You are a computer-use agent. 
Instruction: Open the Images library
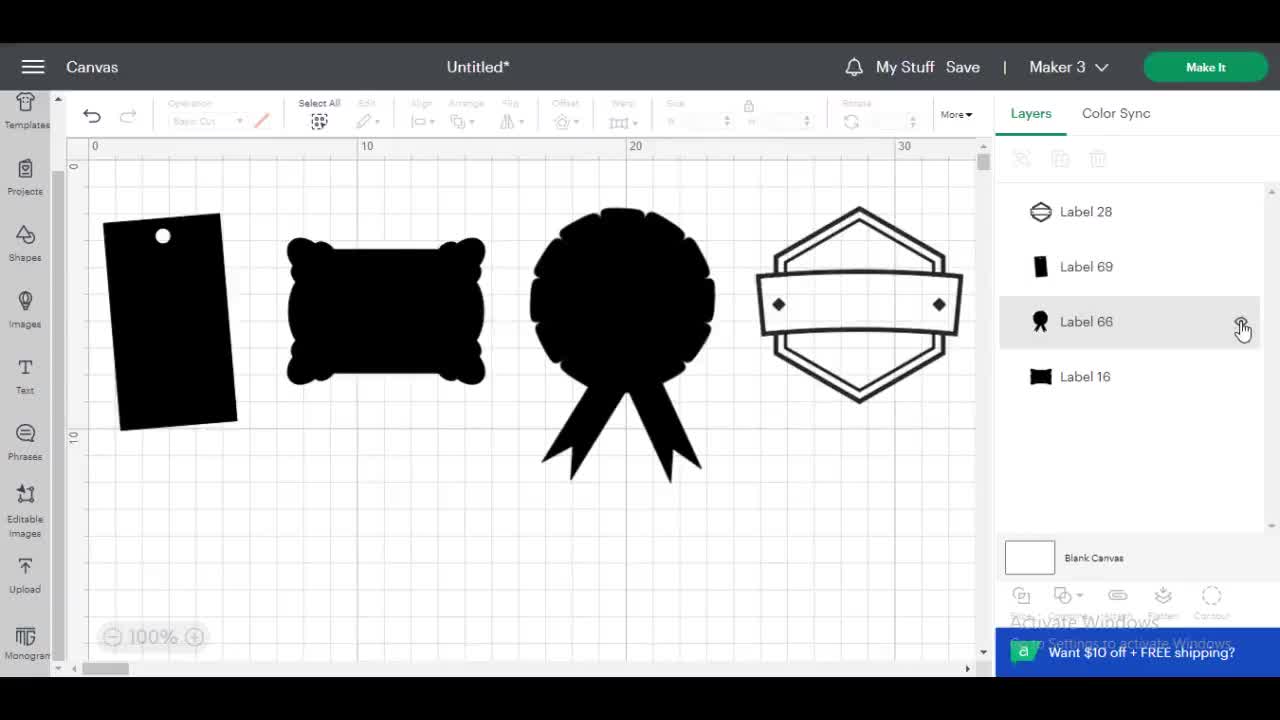(26, 310)
